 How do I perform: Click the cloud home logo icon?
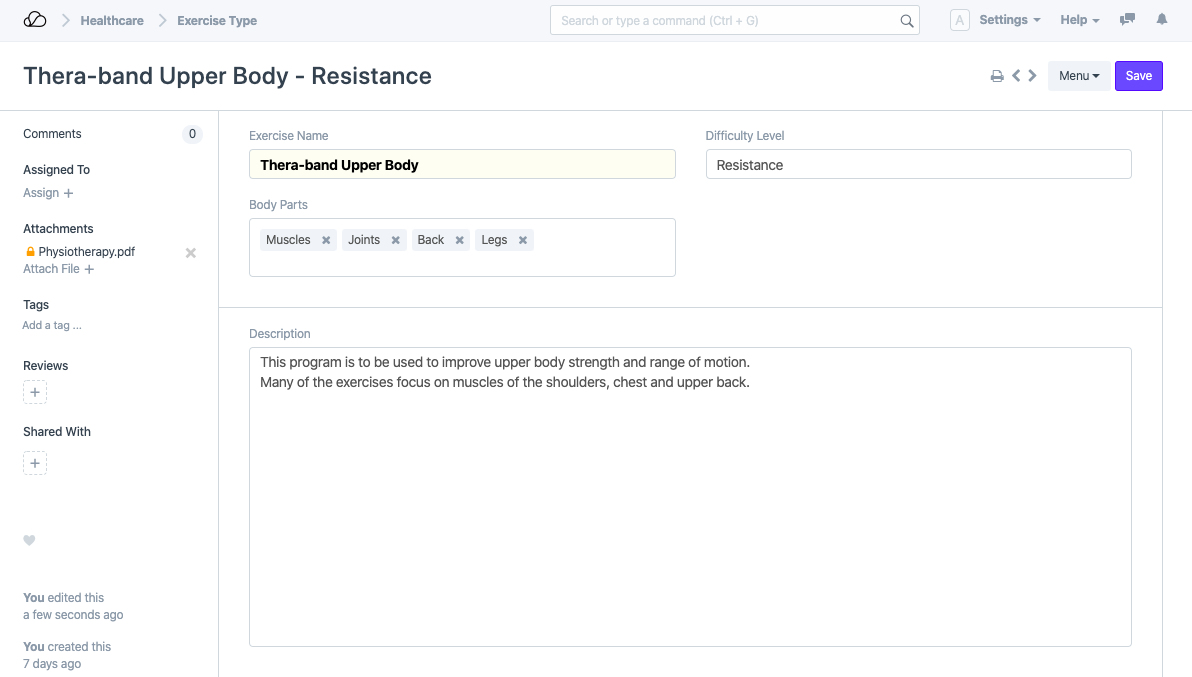(x=35, y=20)
